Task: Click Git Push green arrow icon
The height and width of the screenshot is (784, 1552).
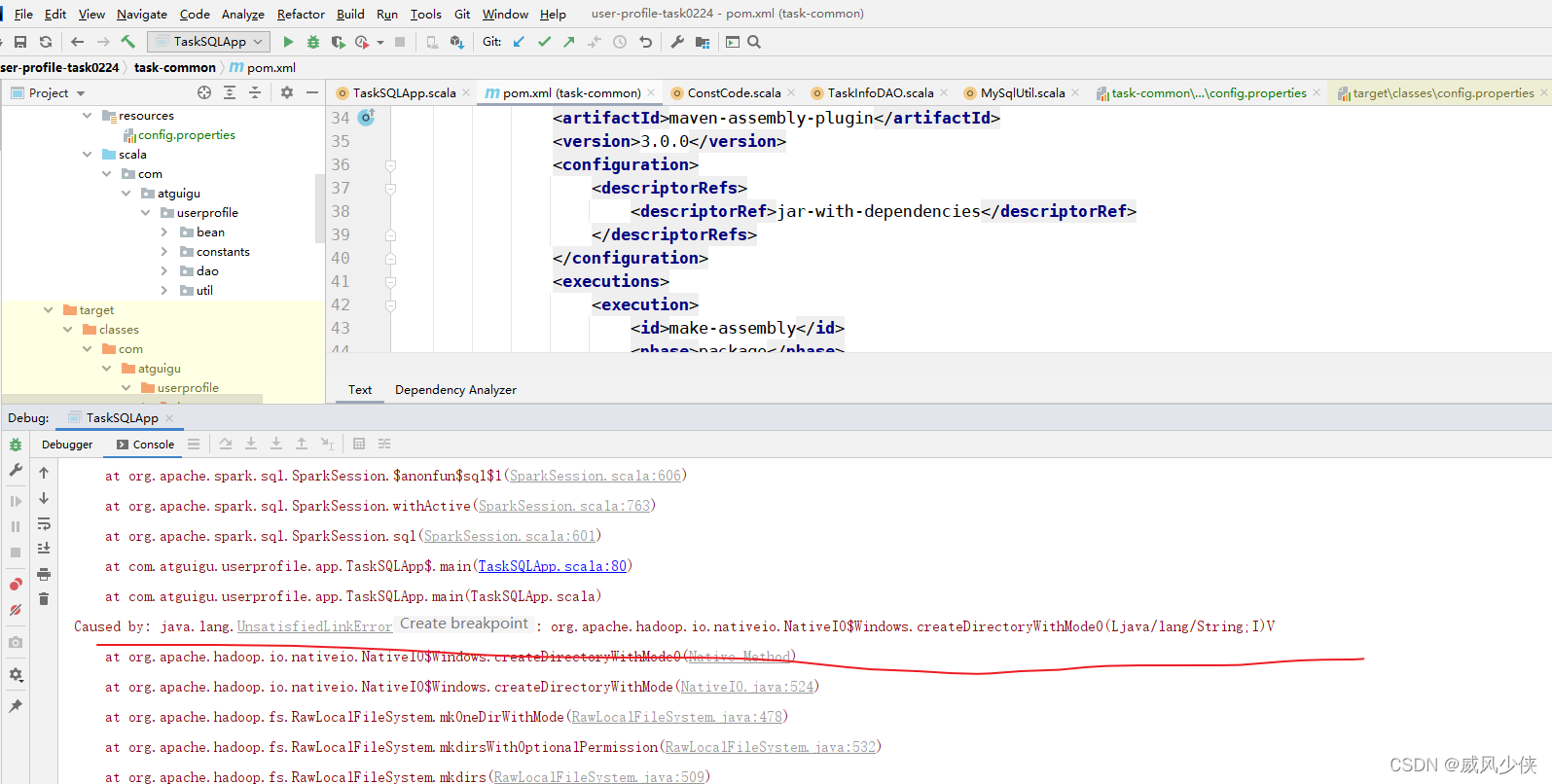Action: [569, 42]
